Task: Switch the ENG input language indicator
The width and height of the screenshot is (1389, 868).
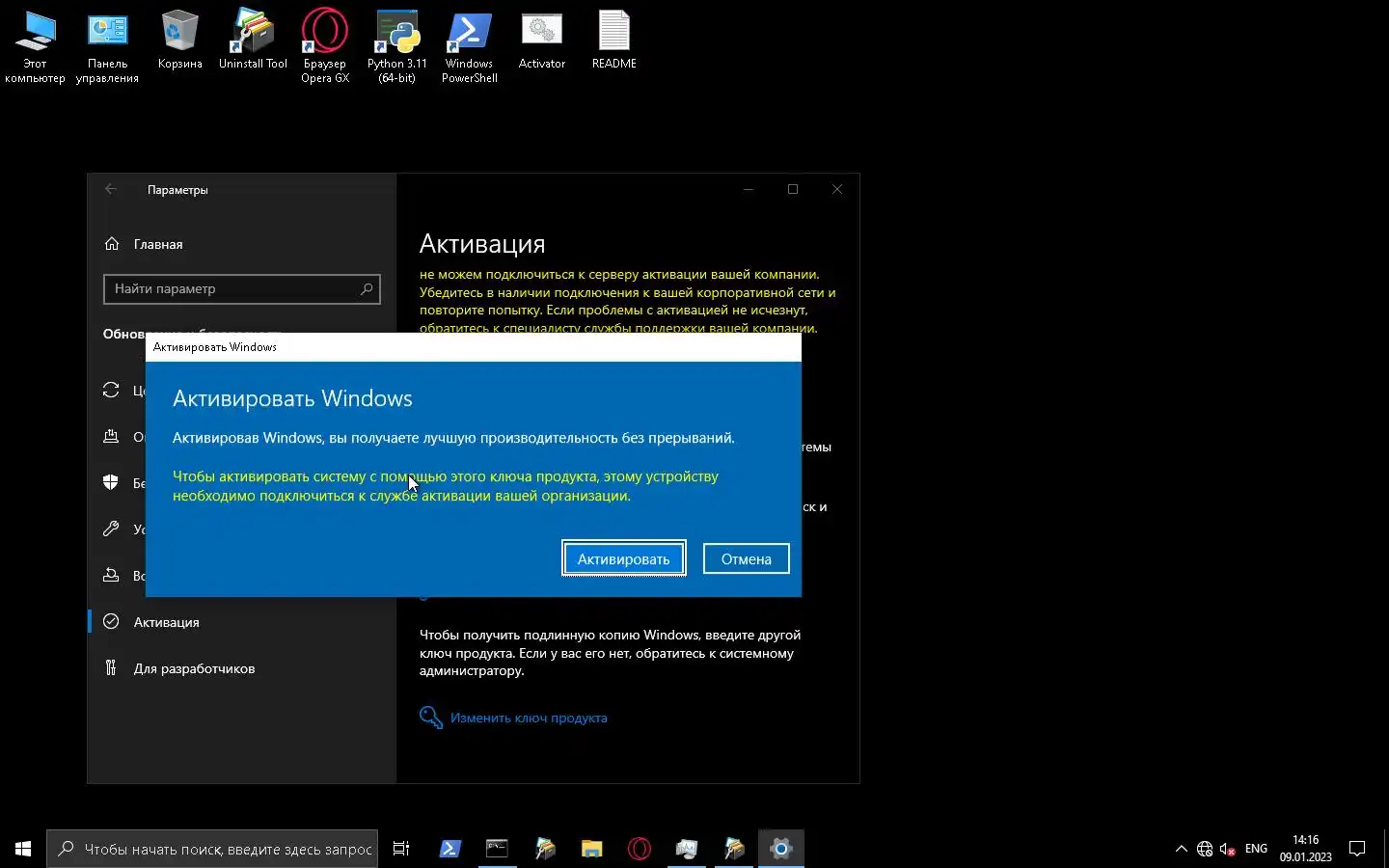Action: click(1256, 849)
